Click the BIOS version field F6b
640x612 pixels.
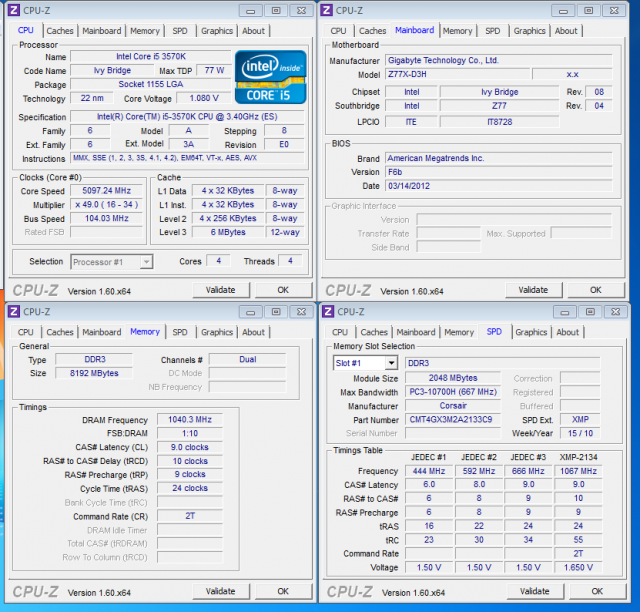tap(499, 172)
